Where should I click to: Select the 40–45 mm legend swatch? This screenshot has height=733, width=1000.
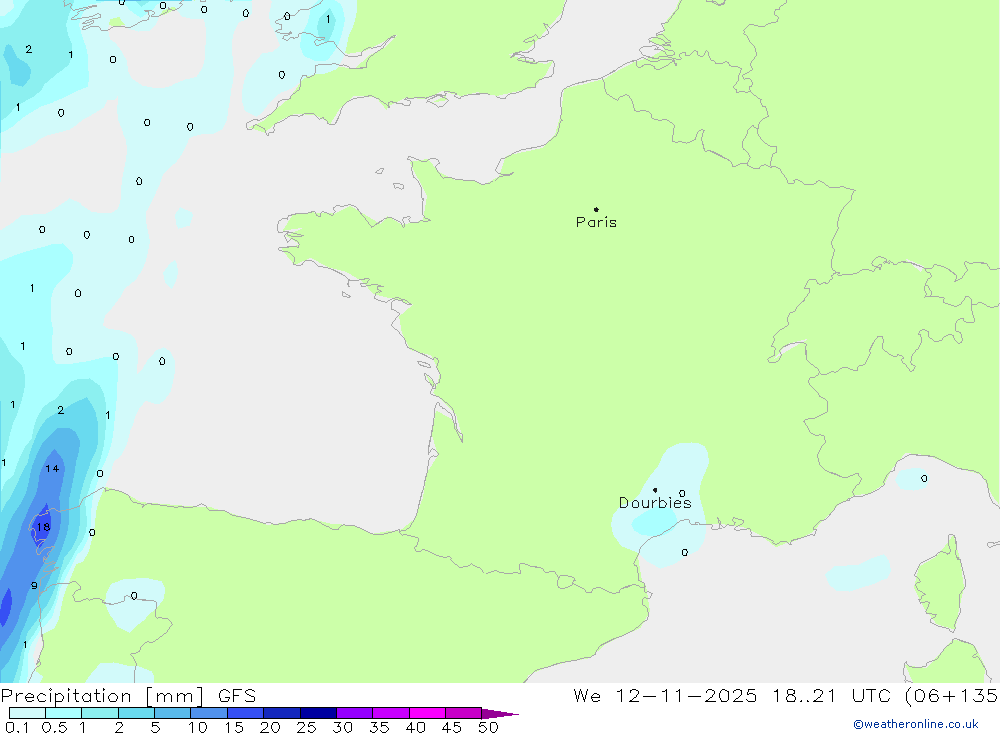click(x=427, y=713)
